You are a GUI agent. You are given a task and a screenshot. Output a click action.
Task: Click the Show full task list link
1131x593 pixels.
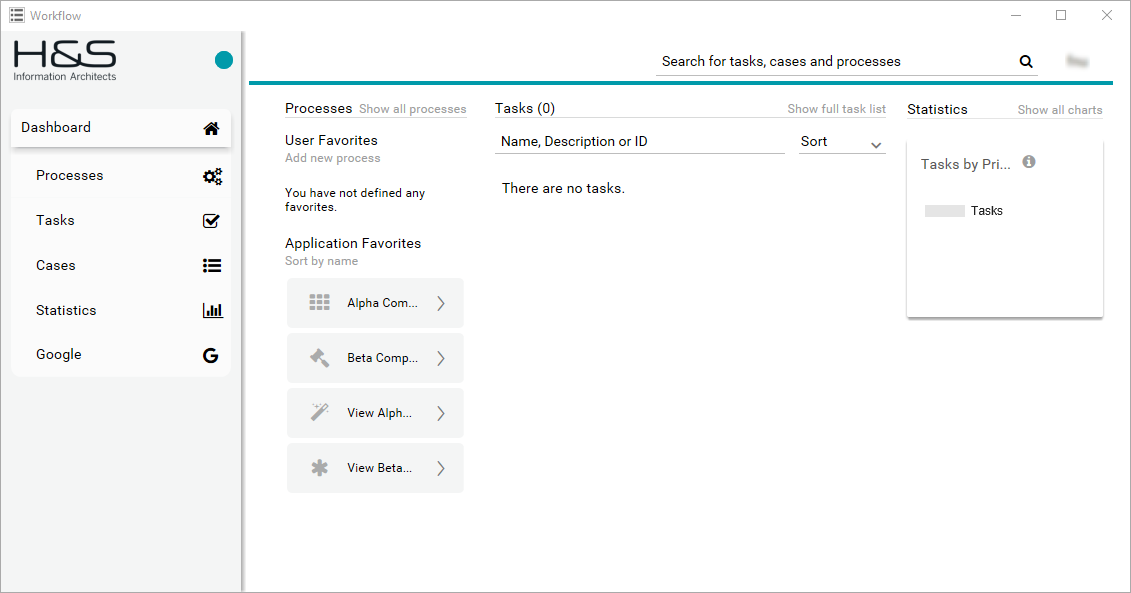pos(836,109)
